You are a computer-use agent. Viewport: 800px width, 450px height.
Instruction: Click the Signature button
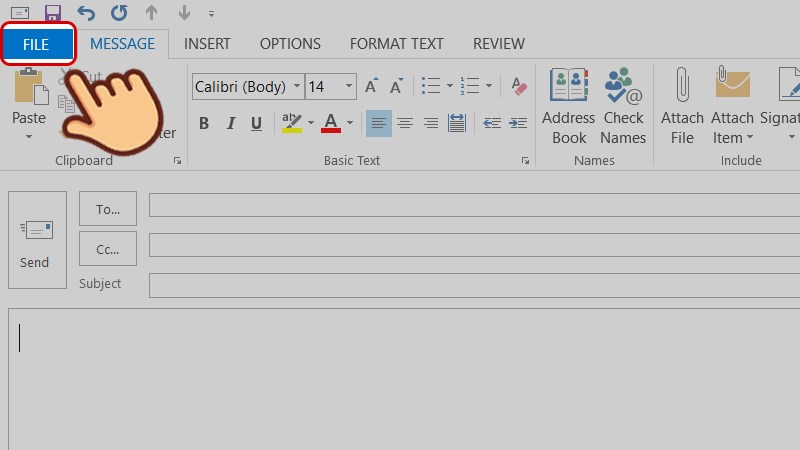pyautogui.click(x=780, y=107)
